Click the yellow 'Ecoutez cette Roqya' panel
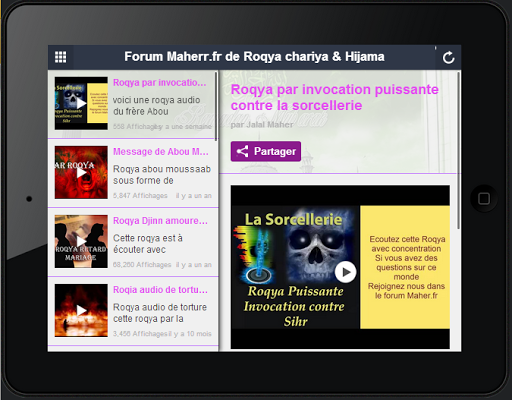Screen dimensions: 512x400 (x=405, y=267)
